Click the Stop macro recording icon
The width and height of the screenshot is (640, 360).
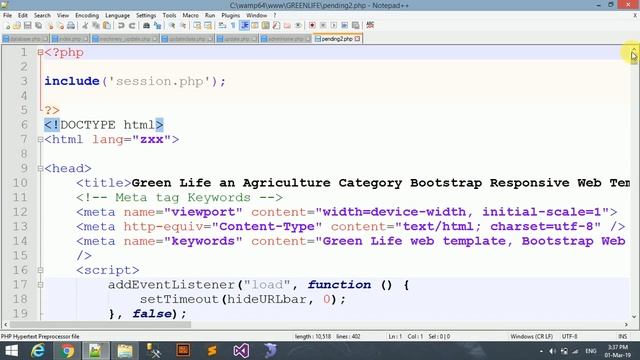(x=323, y=25)
